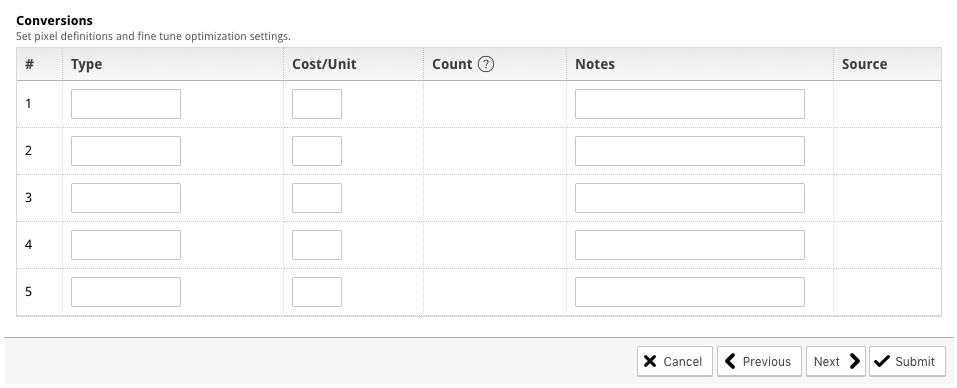957x388 pixels.
Task: Advance with the Next button
Action: click(x=836, y=362)
